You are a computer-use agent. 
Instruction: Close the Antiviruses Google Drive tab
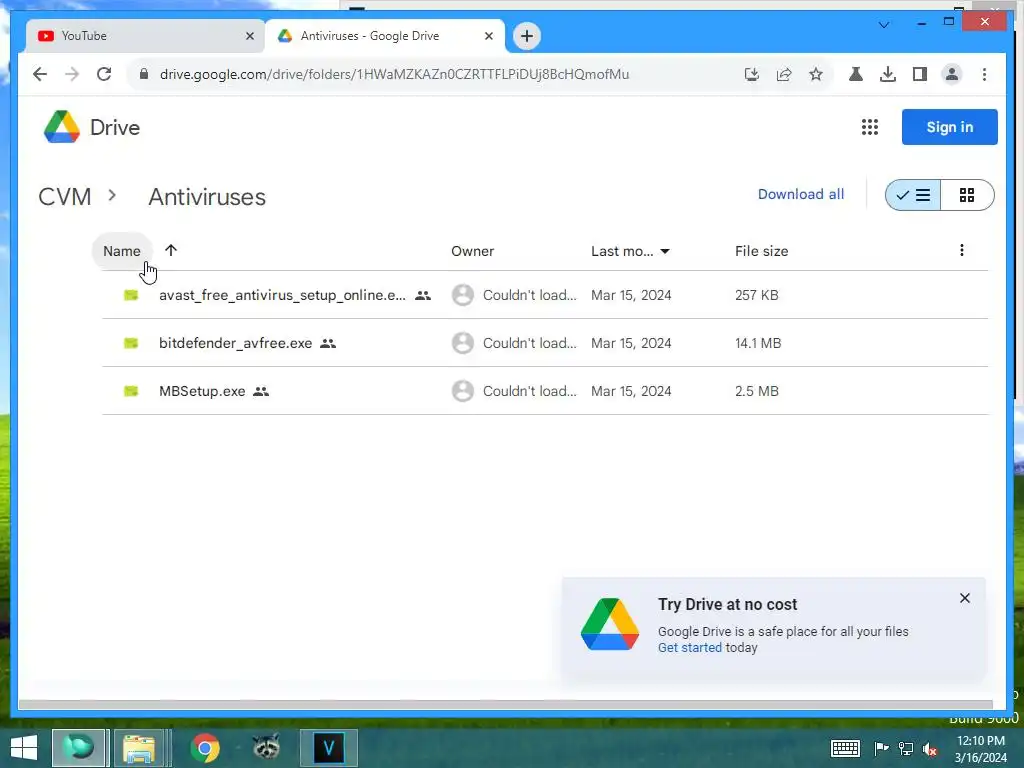tap(488, 36)
